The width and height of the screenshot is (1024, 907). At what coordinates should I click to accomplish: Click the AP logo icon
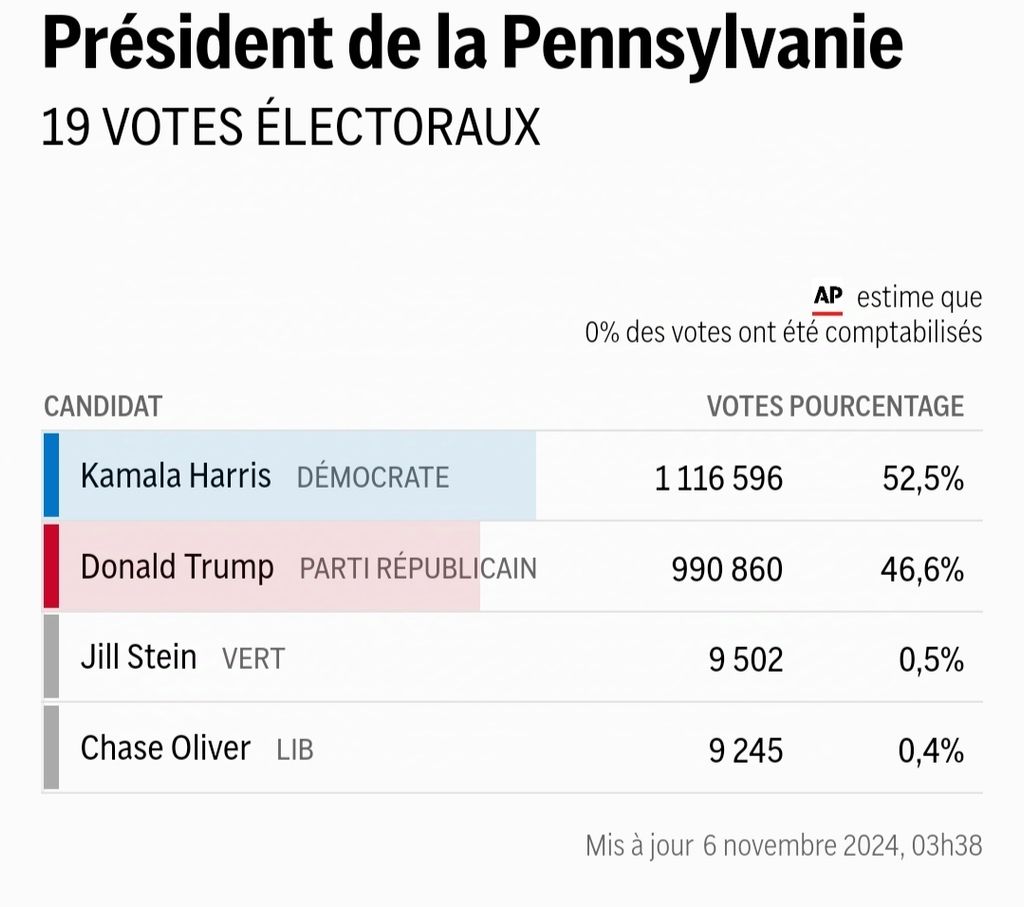point(828,297)
